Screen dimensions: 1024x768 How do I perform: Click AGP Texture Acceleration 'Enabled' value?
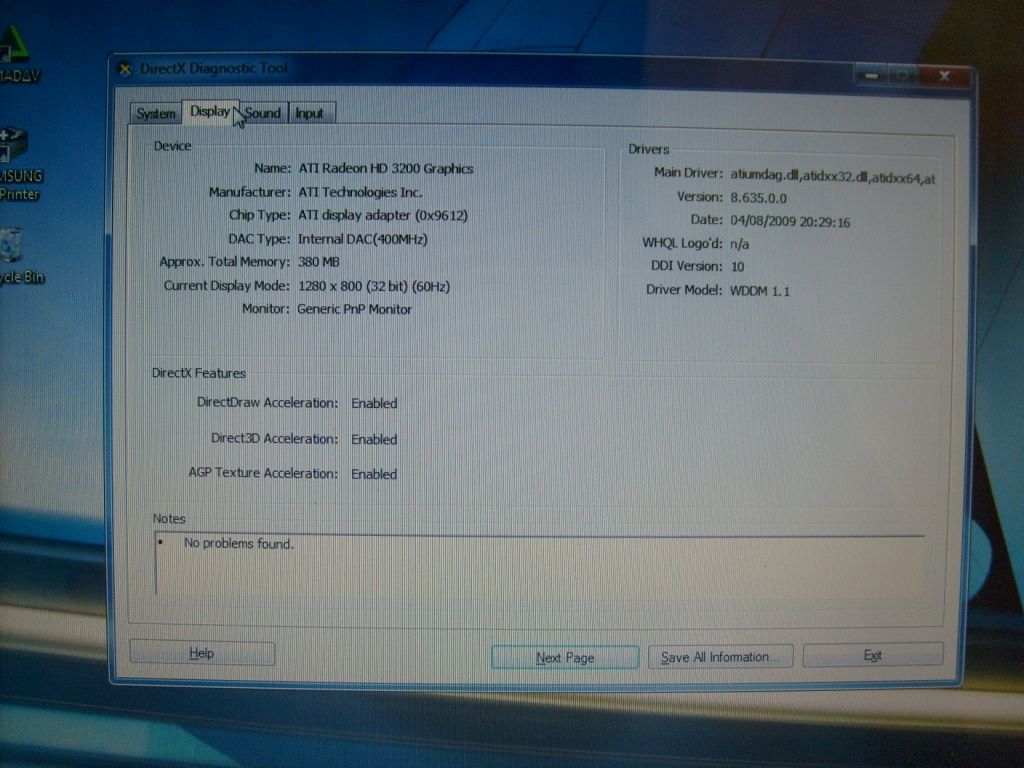[x=374, y=474]
